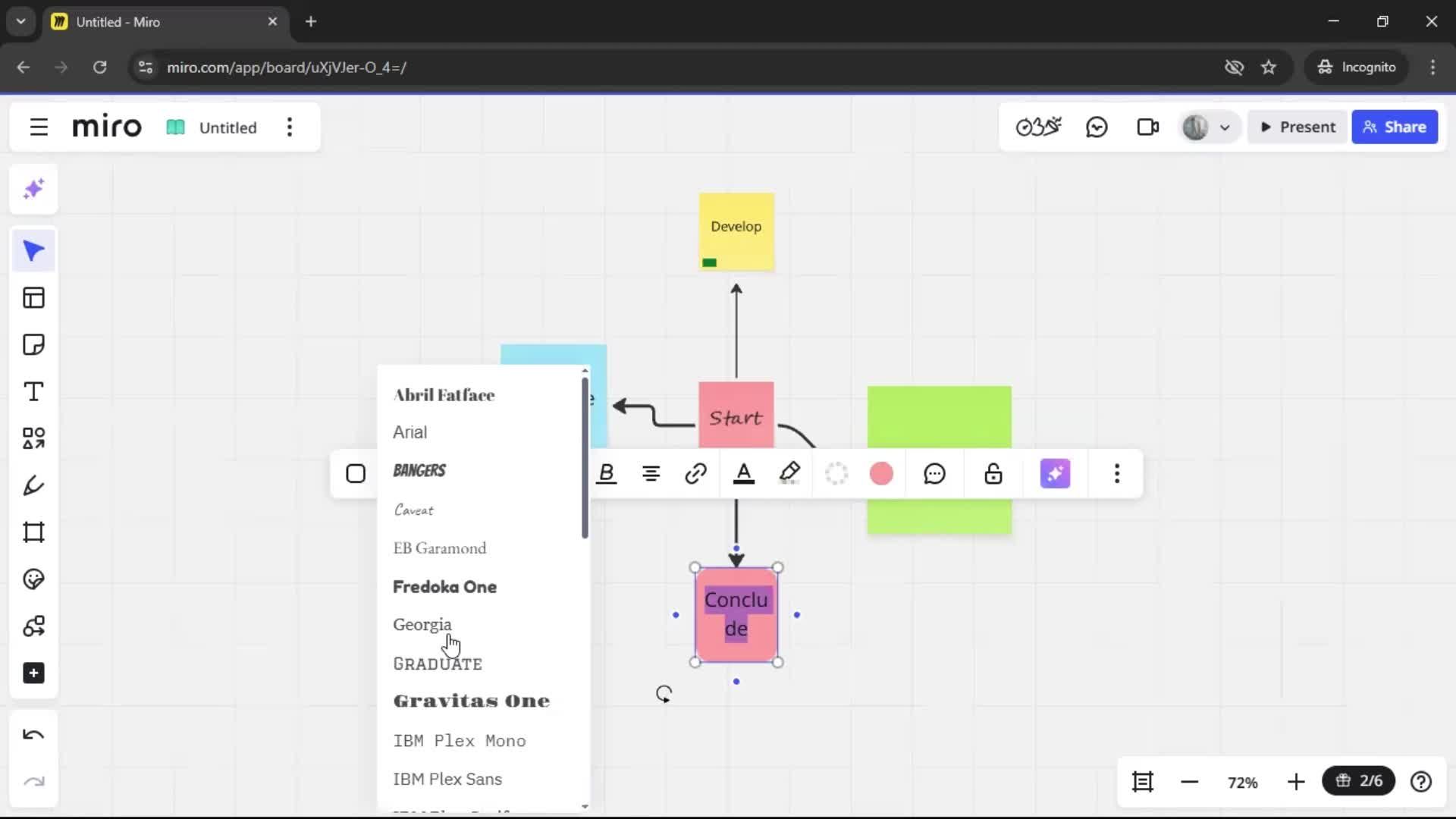Change shape type via square icon
Image resolution: width=1456 pixels, height=819 pixels.
(x=356, y=474)
